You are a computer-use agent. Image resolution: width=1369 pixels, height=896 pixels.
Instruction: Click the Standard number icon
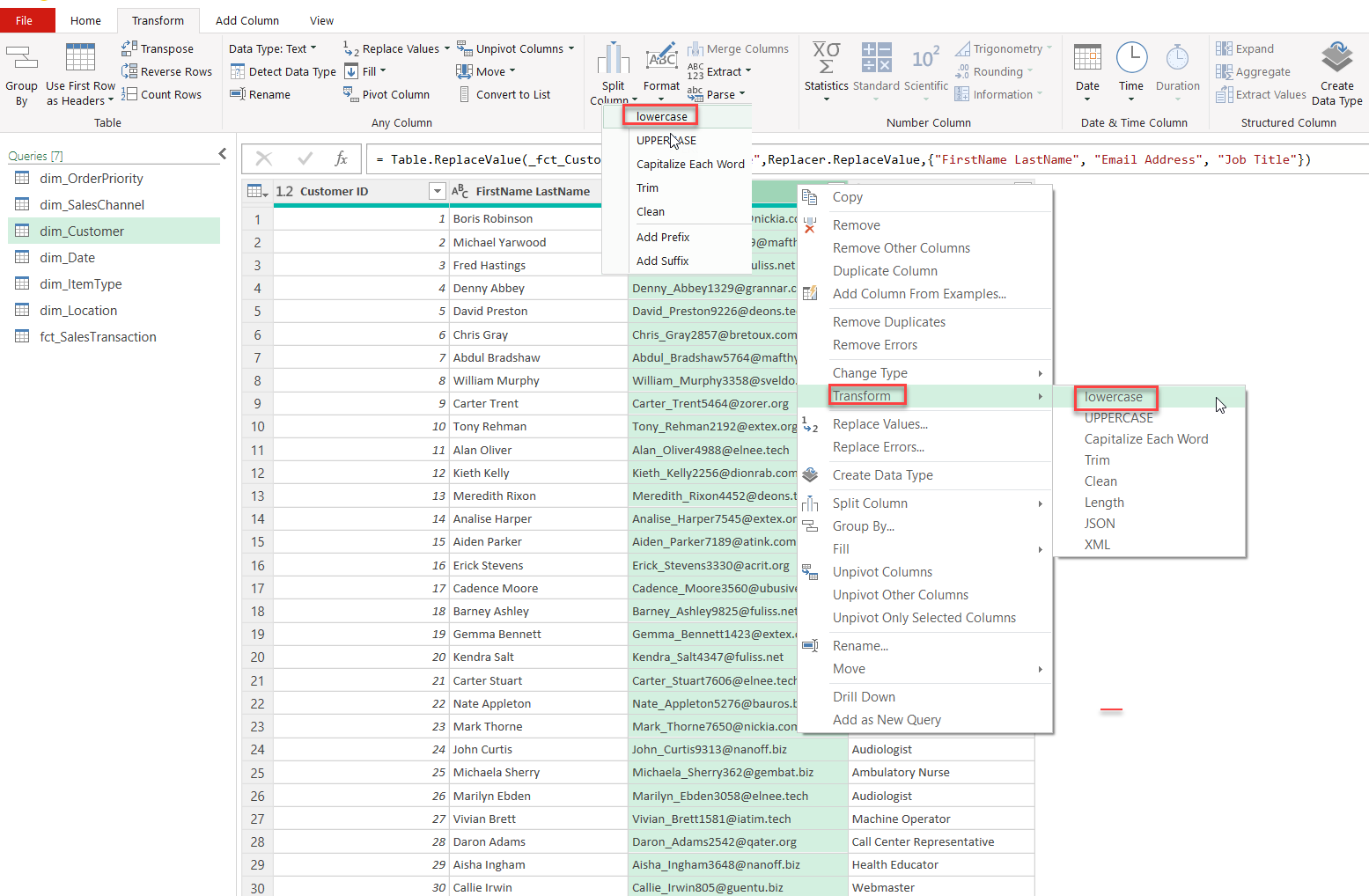pyautogui.click(x=876, y=58)
